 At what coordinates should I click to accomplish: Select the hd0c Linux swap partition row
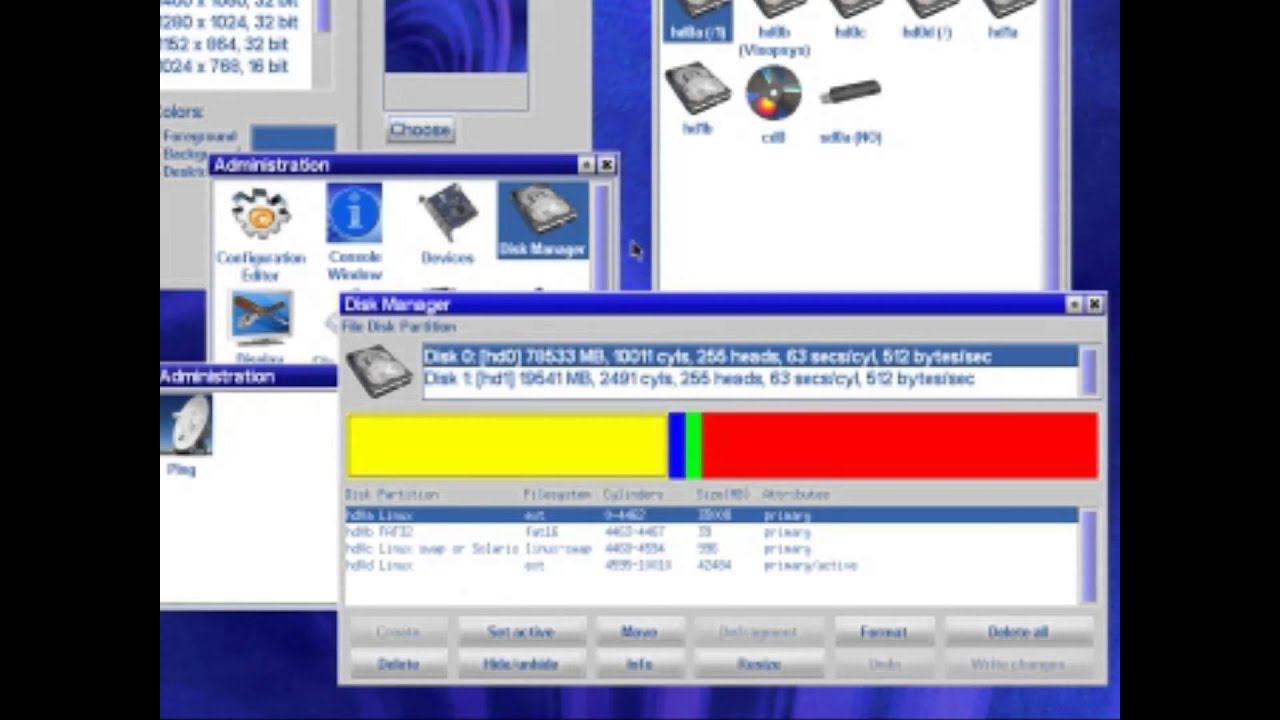(x=711, y=549)
